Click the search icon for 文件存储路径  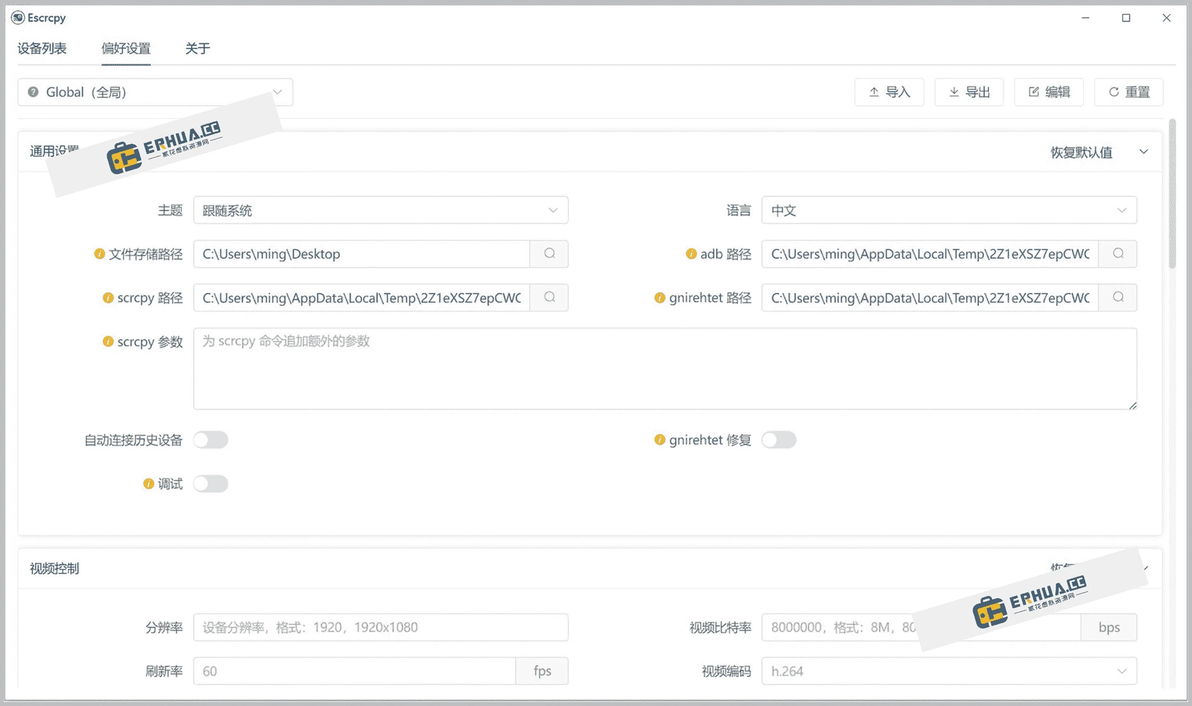[550, 254]
